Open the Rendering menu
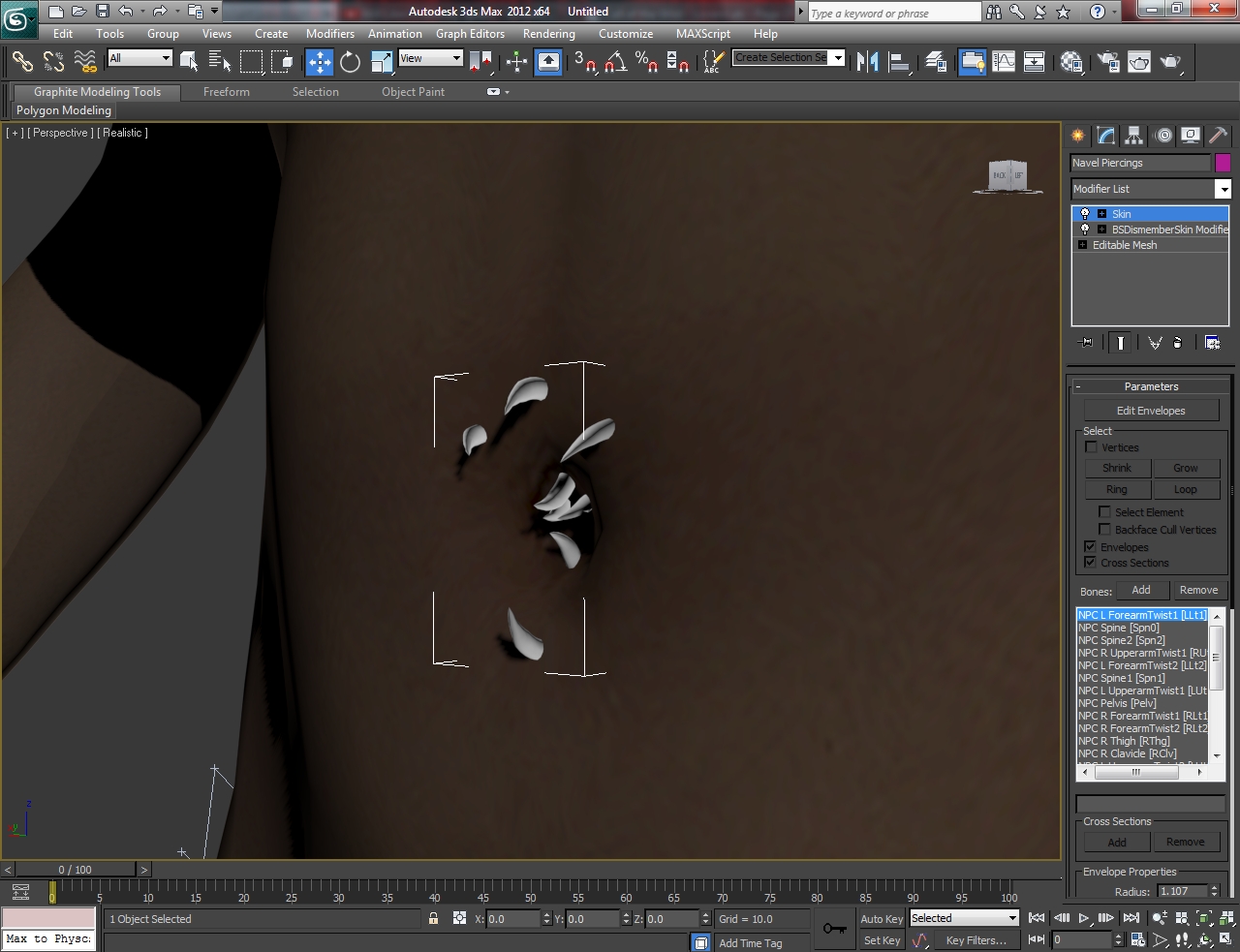 click(549, 33)
